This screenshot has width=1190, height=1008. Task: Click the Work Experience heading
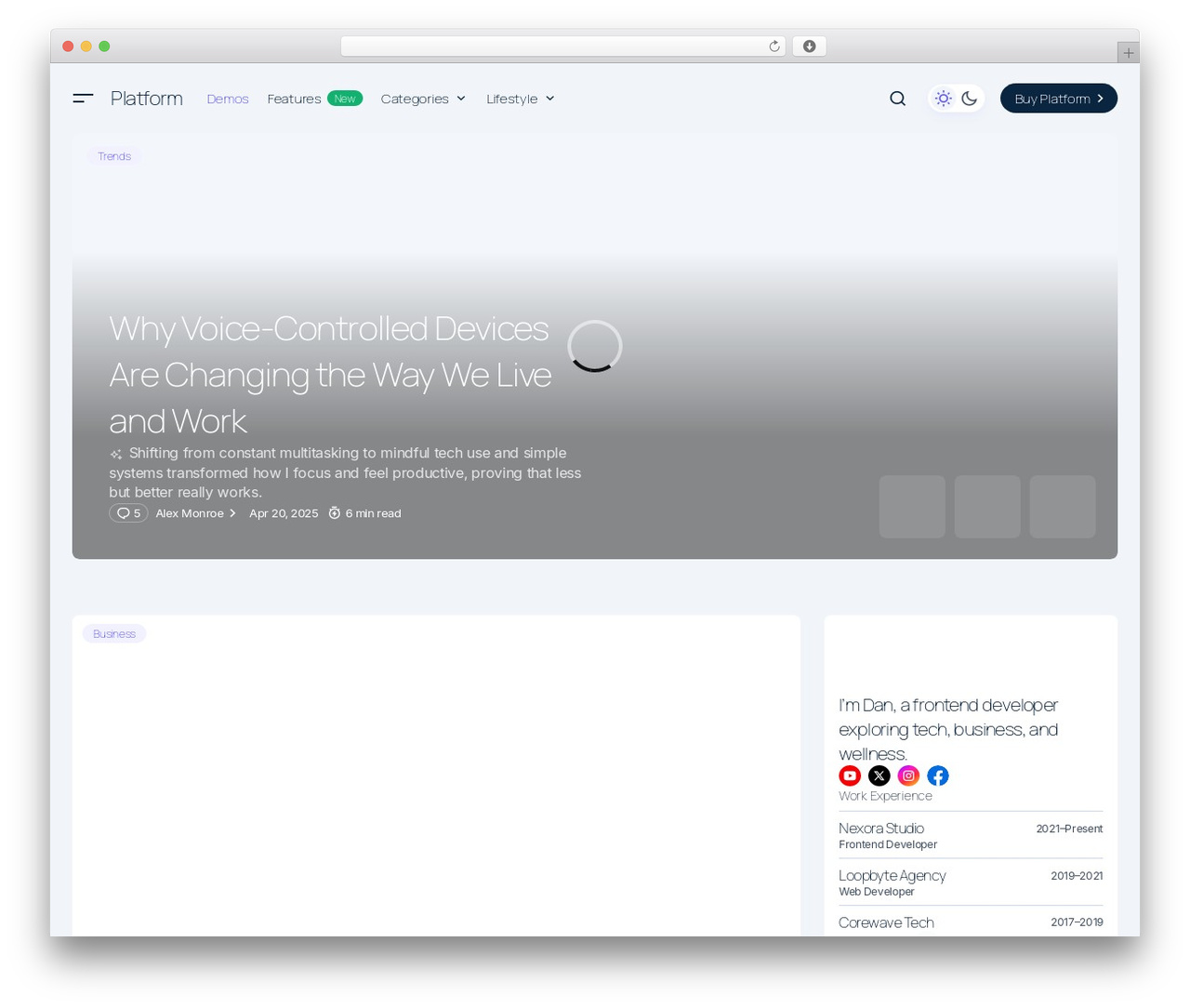[x=885, y=796]
